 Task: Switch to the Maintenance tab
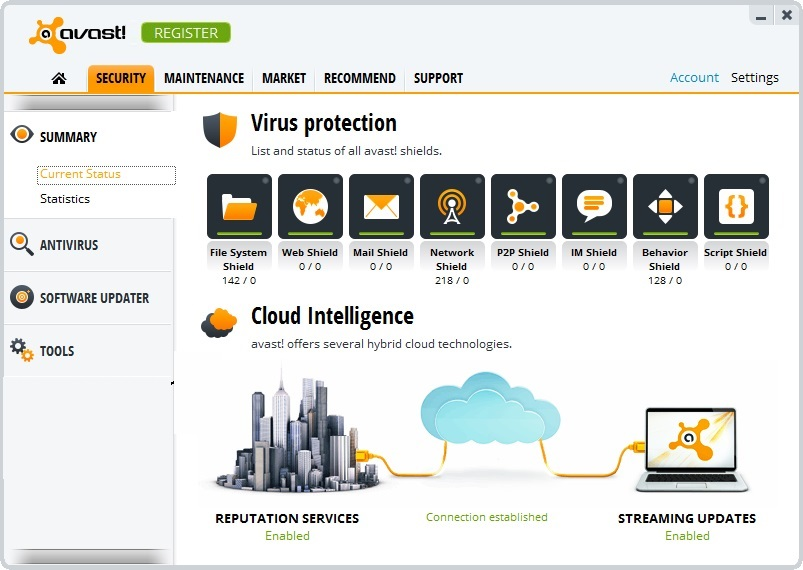coord(204,78)
